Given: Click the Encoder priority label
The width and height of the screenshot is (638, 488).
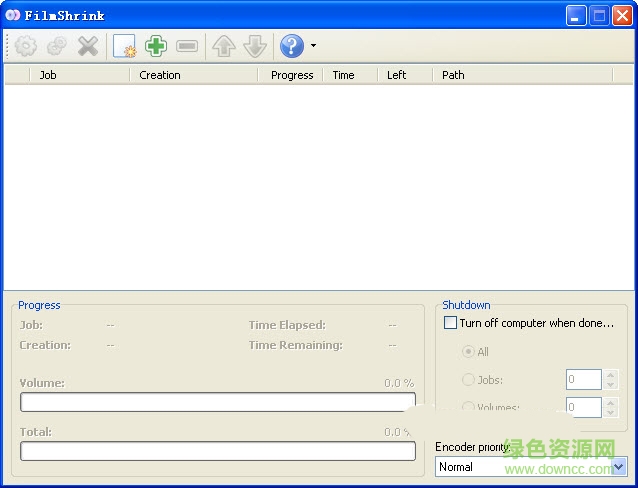Looking at the screenshot, I should [x=472, y=447].
